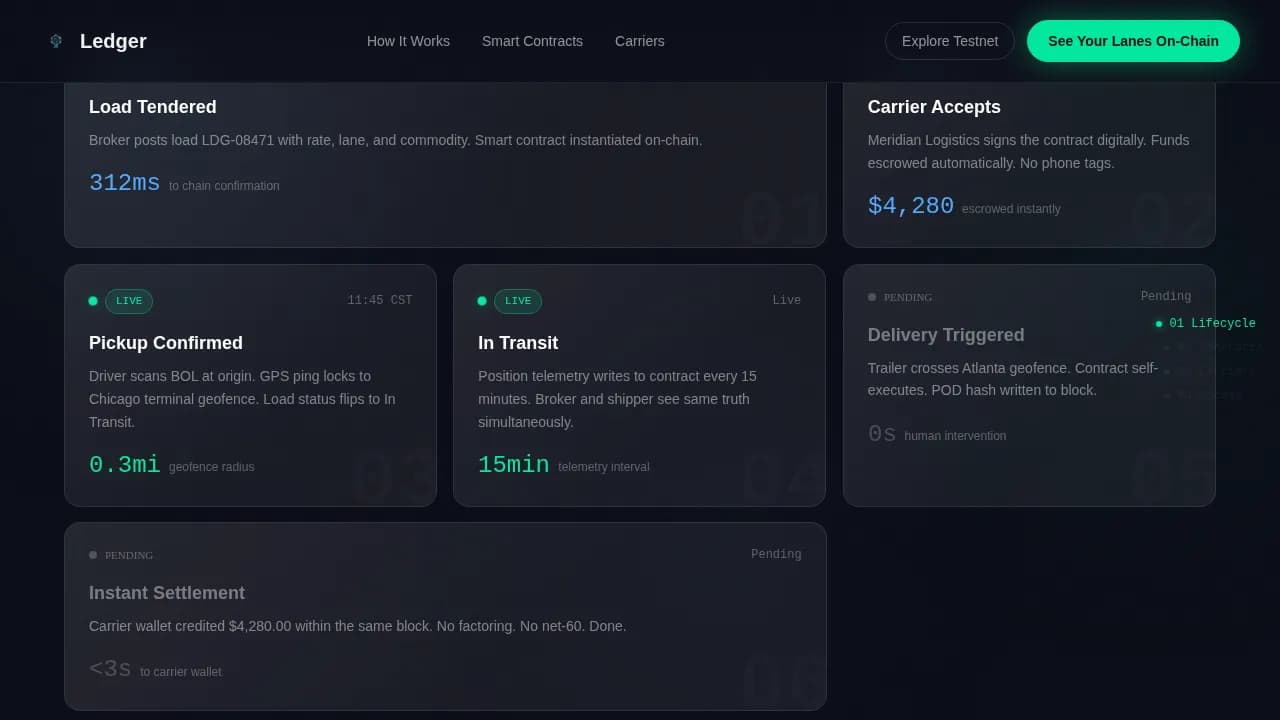
Task: Toggle the LIVE badge on Pickup Confirmed card
Action: [x=129, y=300]
